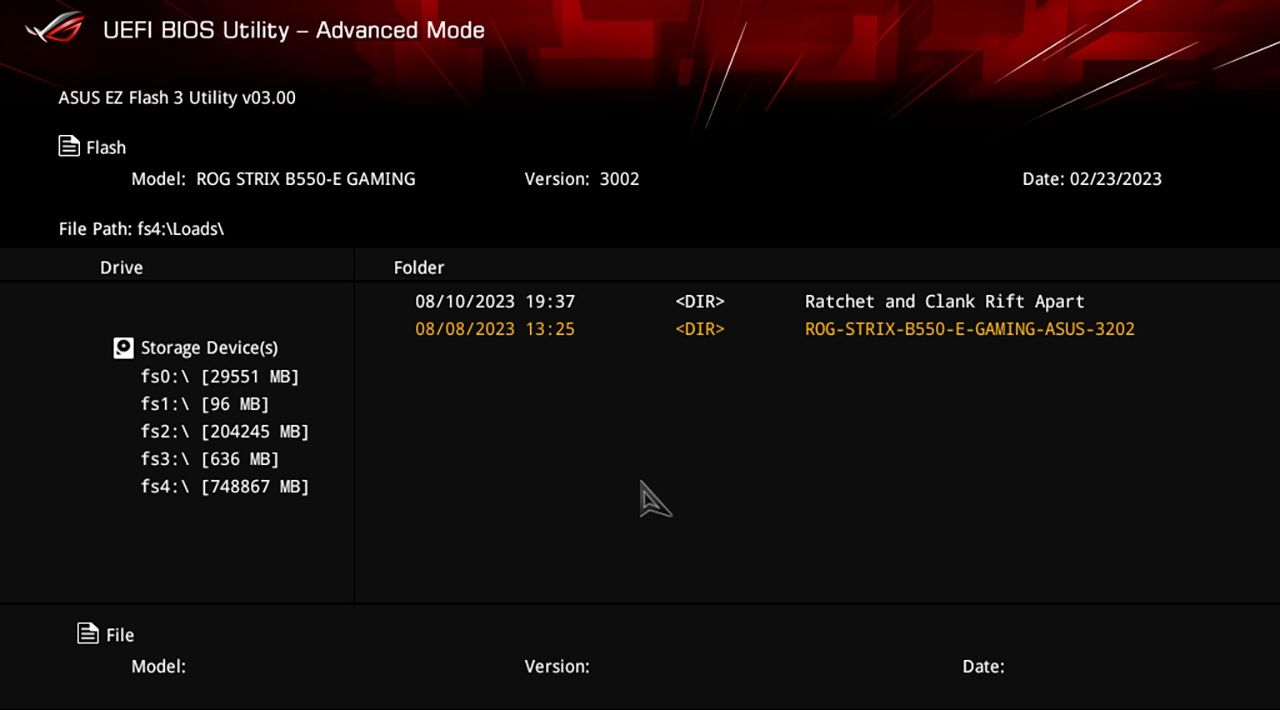Click the Storage Device(s) label

tap(209, 348)
